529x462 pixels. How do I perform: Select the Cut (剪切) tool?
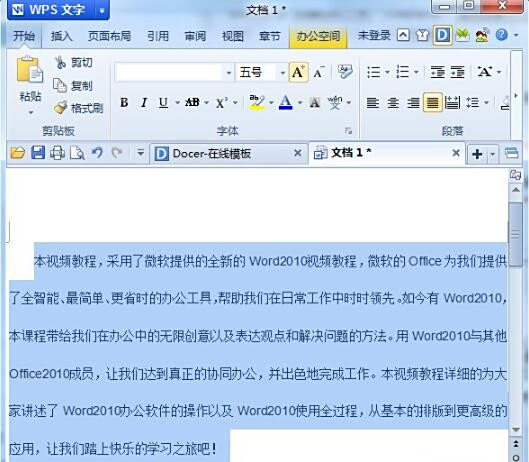click(x=74, y=63)
